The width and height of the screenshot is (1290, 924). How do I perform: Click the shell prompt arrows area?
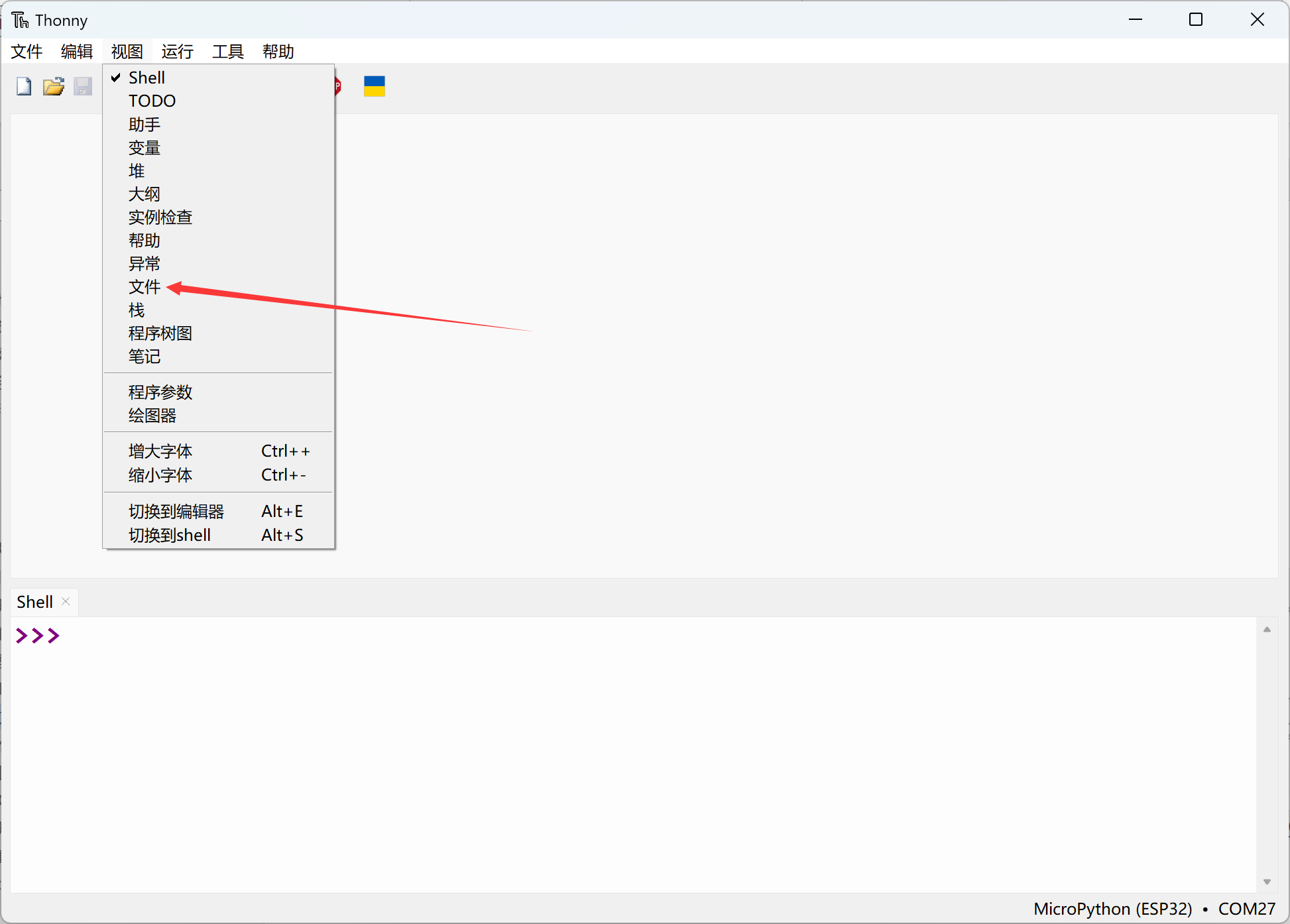pos(37,636)
